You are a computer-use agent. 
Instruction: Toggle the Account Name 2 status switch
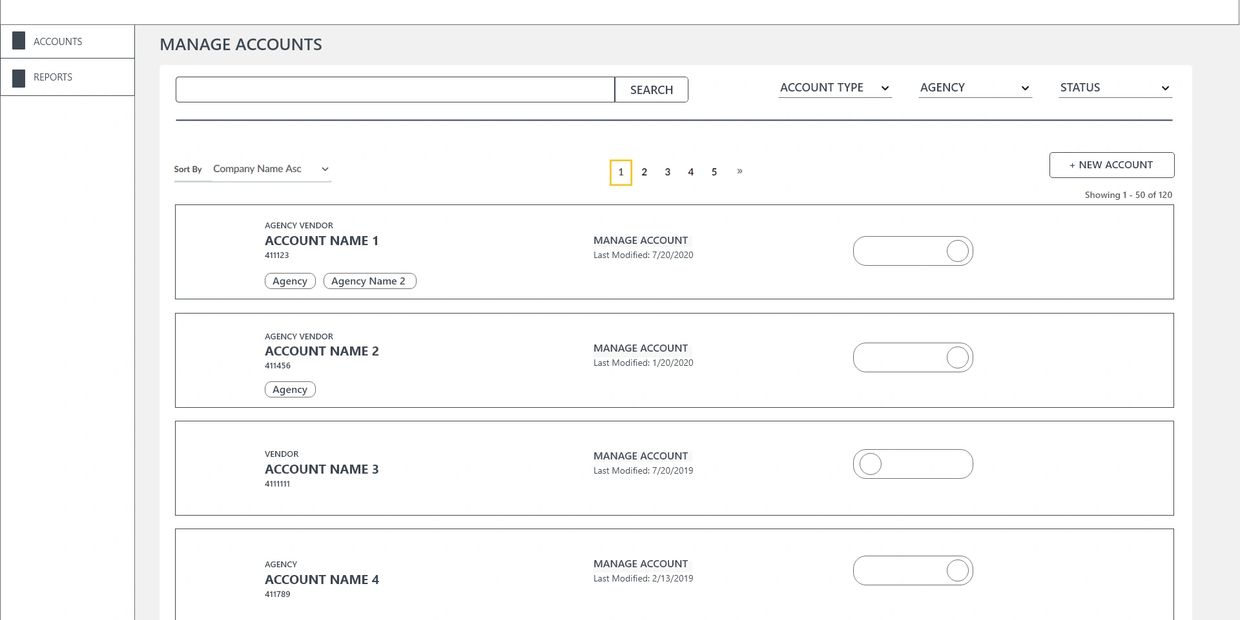point(912,357)
